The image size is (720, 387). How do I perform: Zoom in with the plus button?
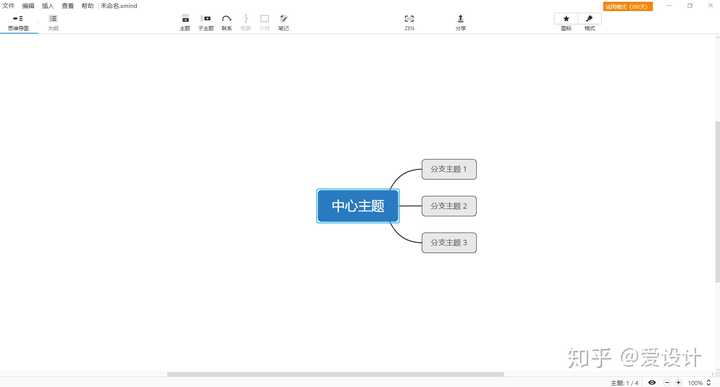pos(678,382)
